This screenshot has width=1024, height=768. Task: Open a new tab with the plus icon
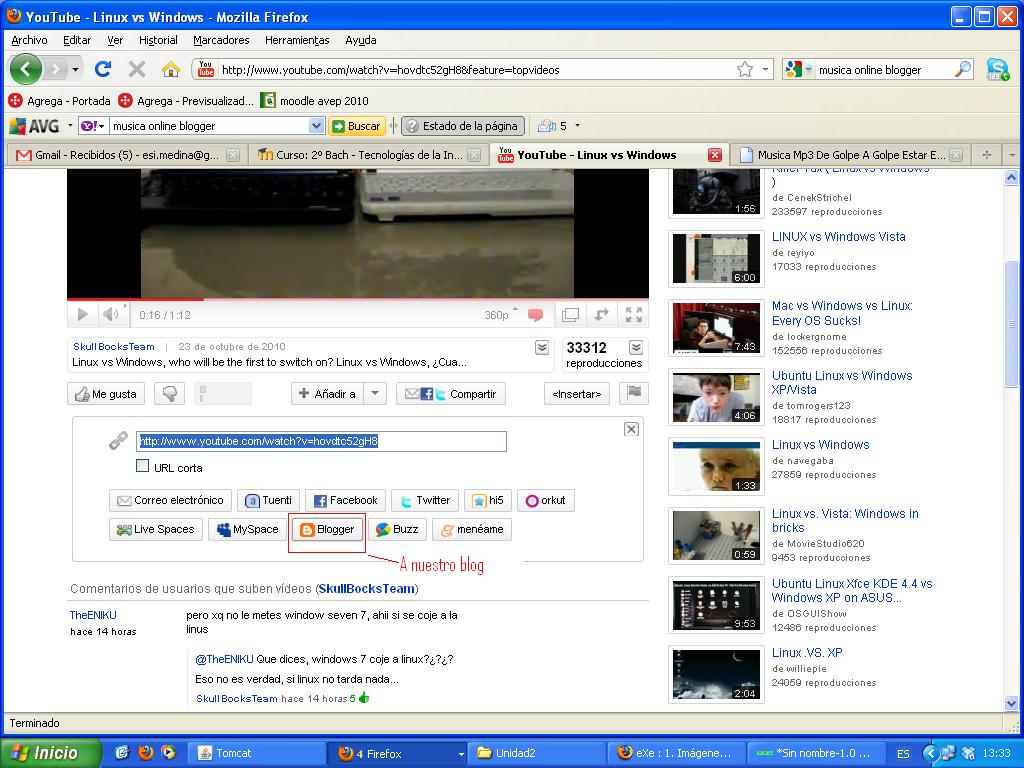coord(987,155)
